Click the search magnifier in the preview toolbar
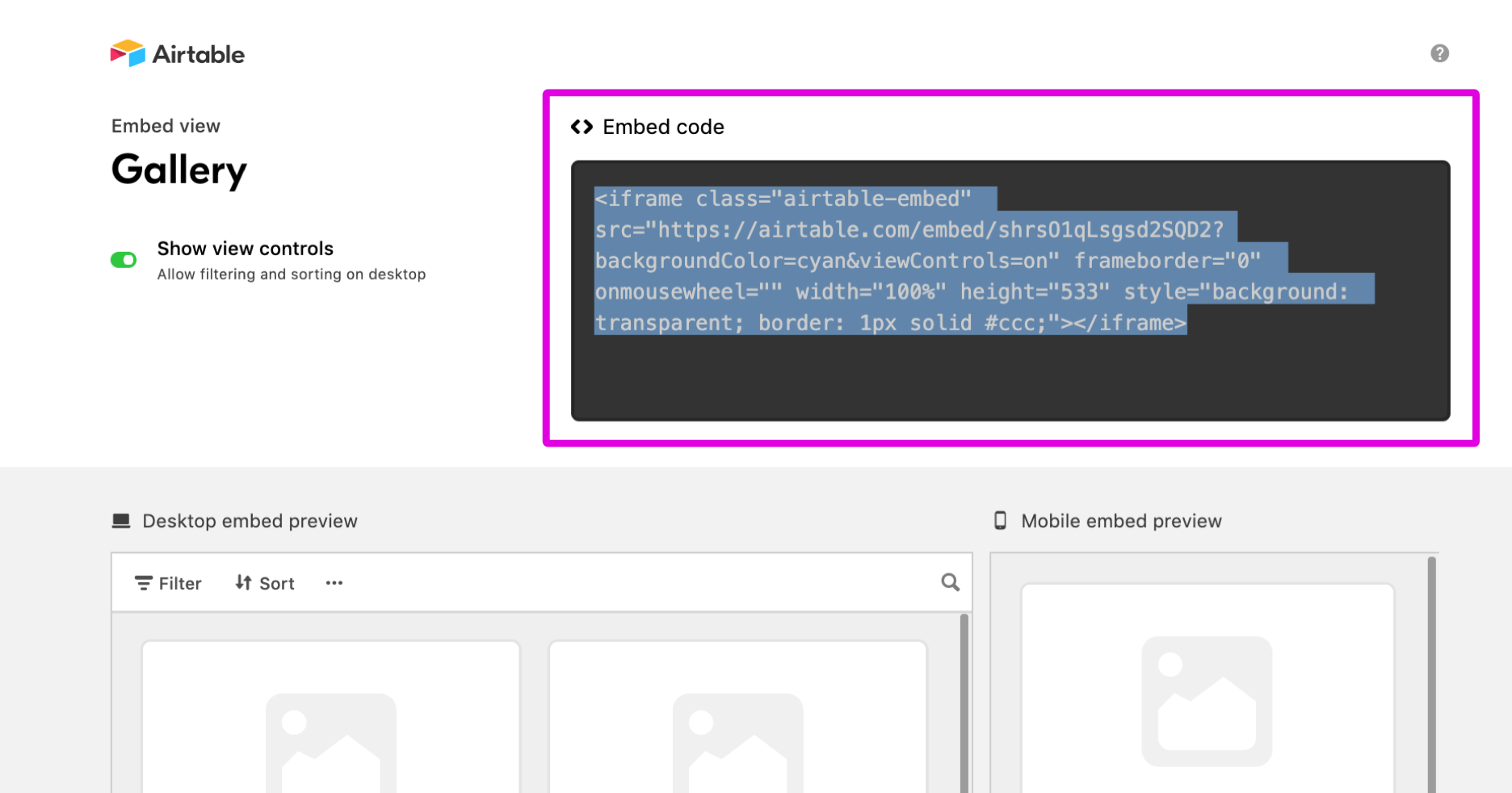This screenshot has height=793, width=1512. pos(949,582)
